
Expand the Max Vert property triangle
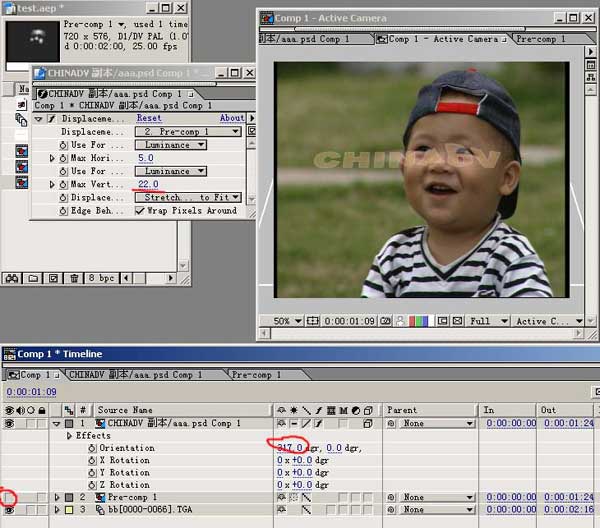[x=52, y=184]
